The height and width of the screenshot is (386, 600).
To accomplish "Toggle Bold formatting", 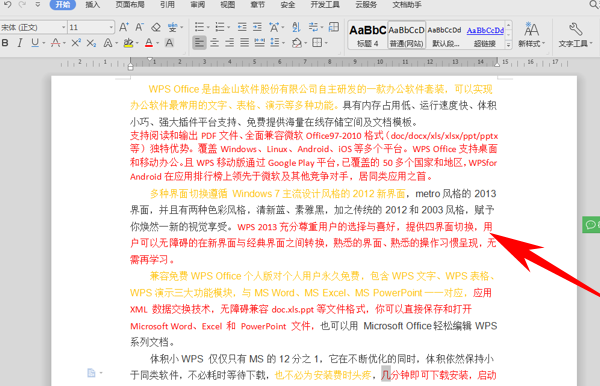I will [x=5, y=43].
